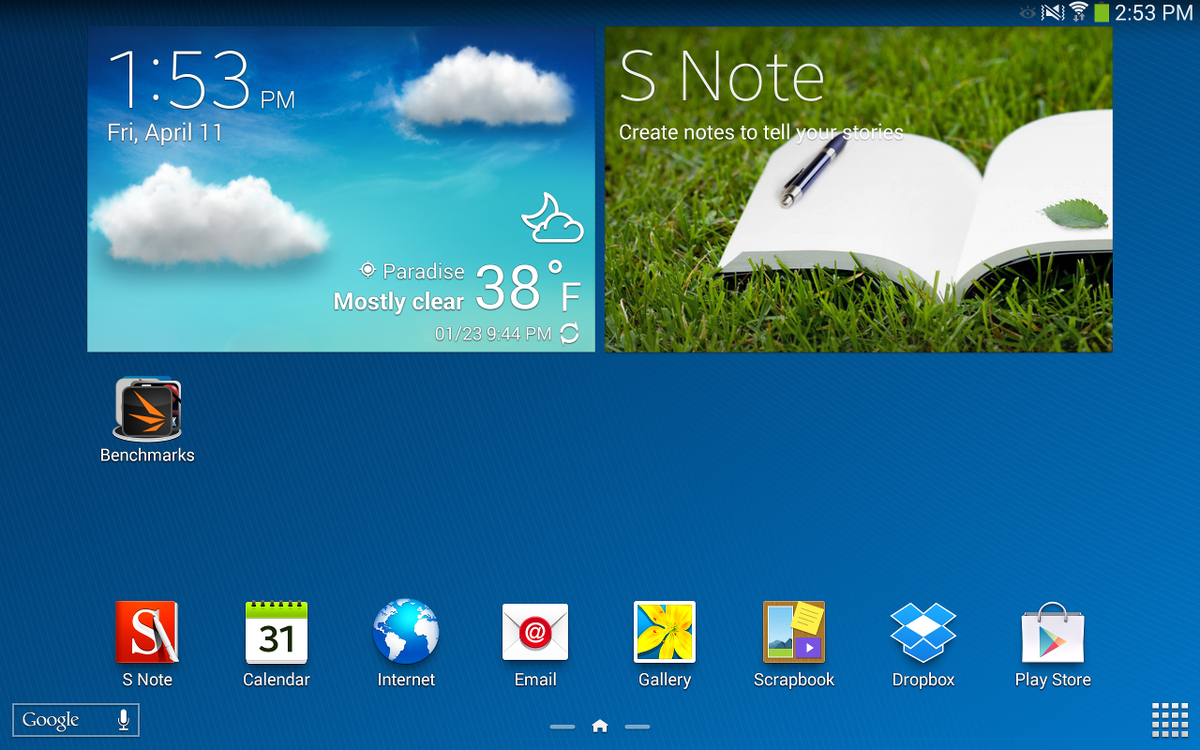Open the Internet browser
This screenshot has width=1200, height=750.
pos(405,632)
